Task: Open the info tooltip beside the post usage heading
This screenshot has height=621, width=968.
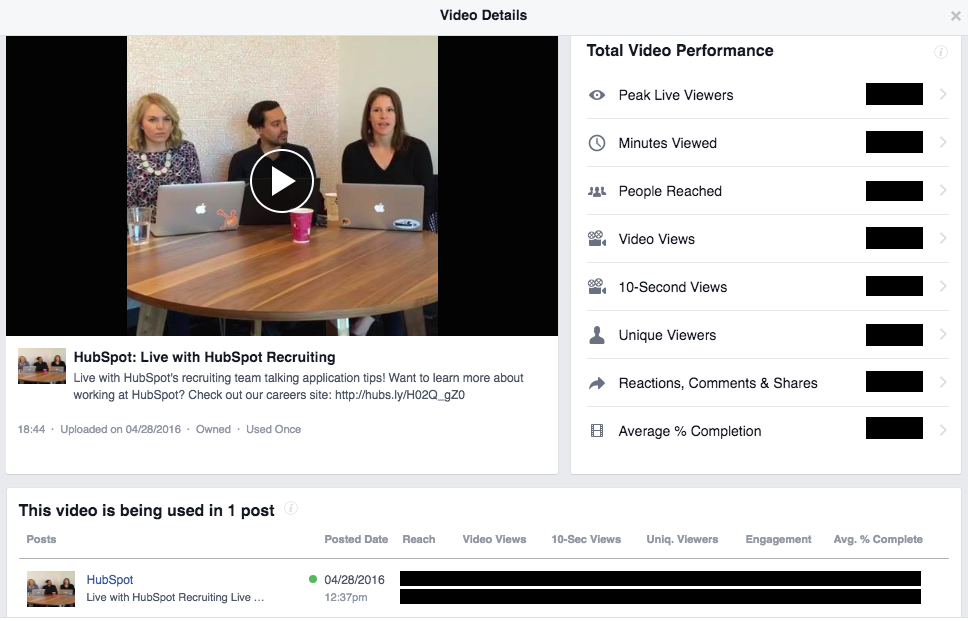Action: click(x=291, y=508)
